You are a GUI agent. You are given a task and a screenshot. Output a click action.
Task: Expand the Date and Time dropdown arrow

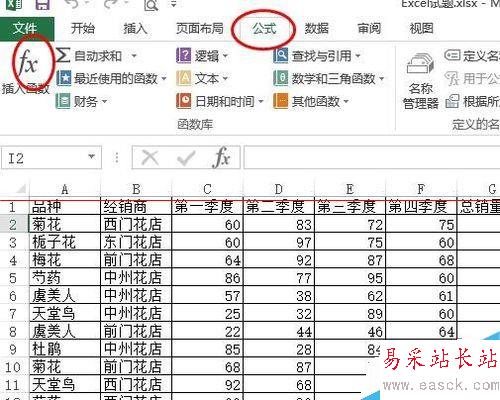261,101
